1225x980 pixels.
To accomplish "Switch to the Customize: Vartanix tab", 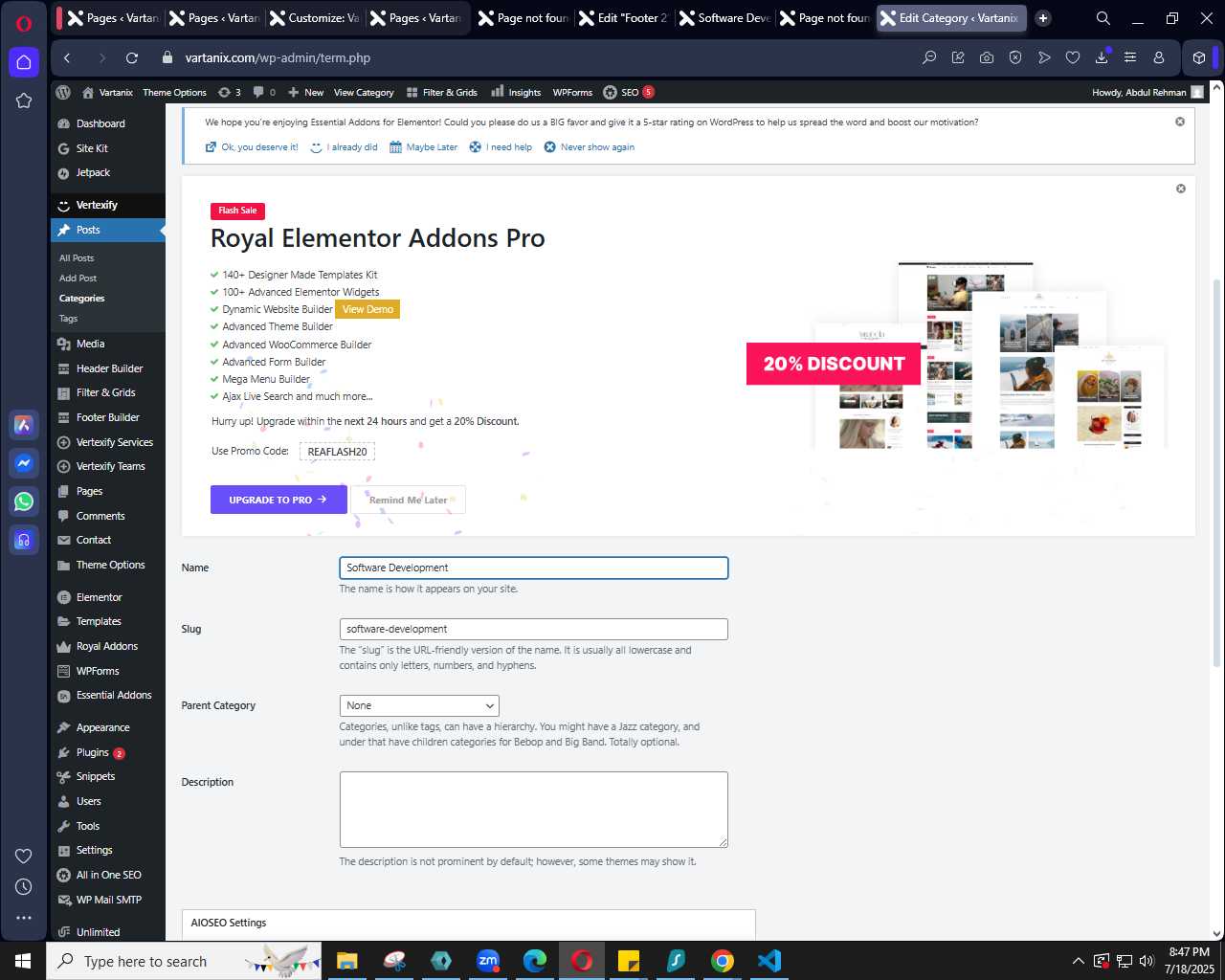I will click(x=314, y=18).
